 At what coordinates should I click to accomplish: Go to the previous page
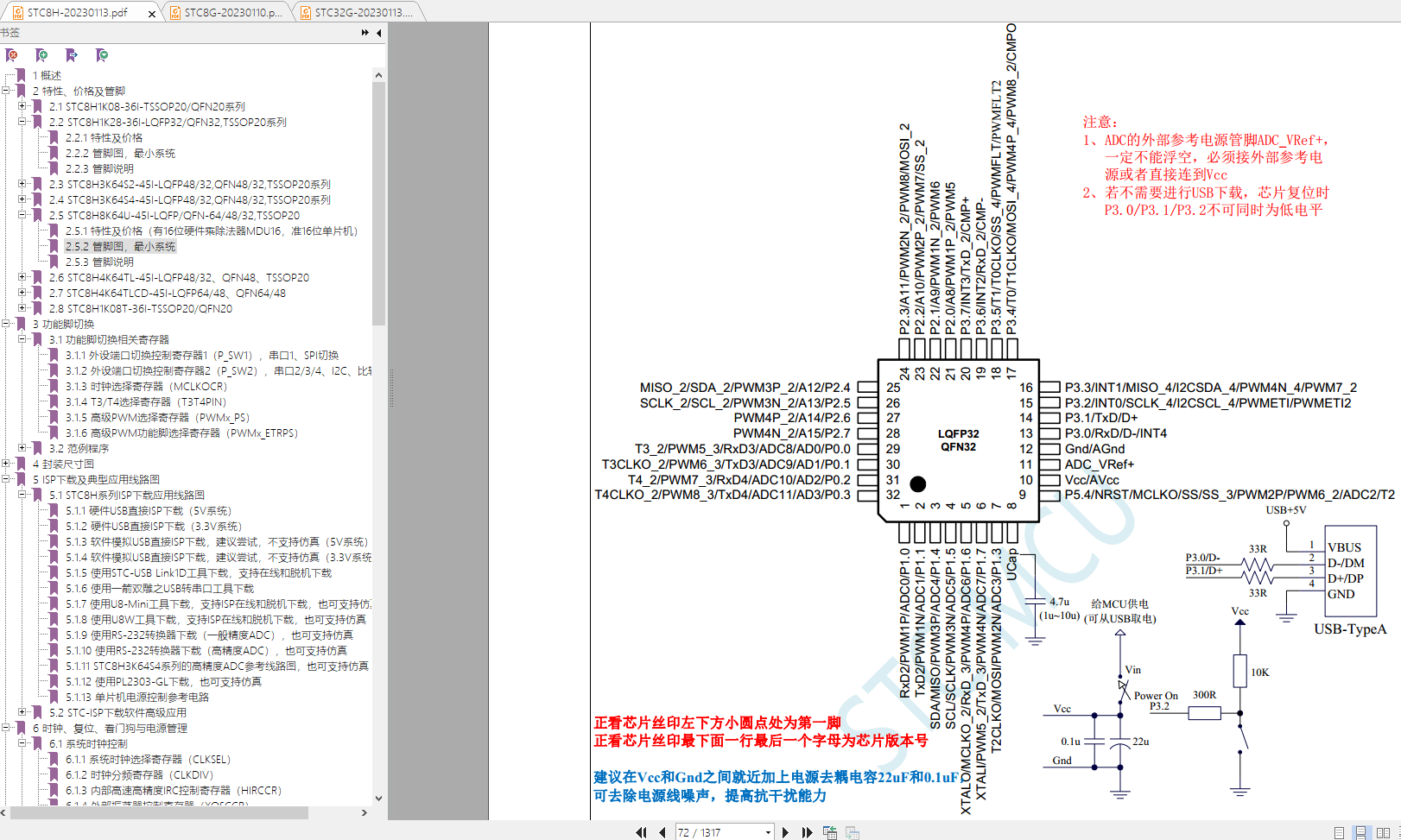pos(662,832)
